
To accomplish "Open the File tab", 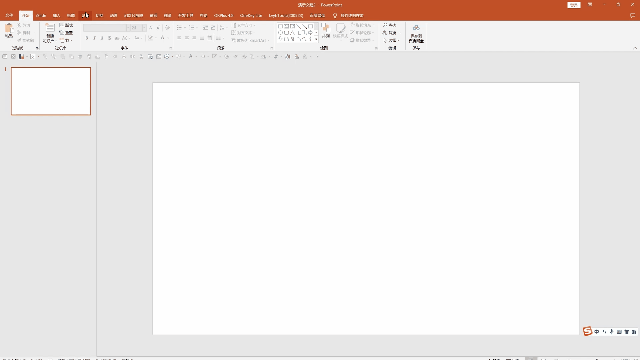I will click(x=9, y=16).
